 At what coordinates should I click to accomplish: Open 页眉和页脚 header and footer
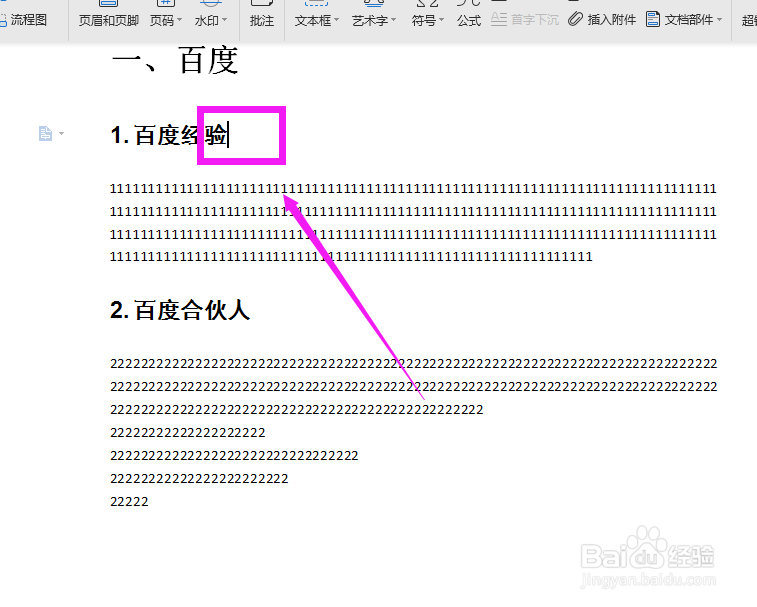click(x=109, y=20)
